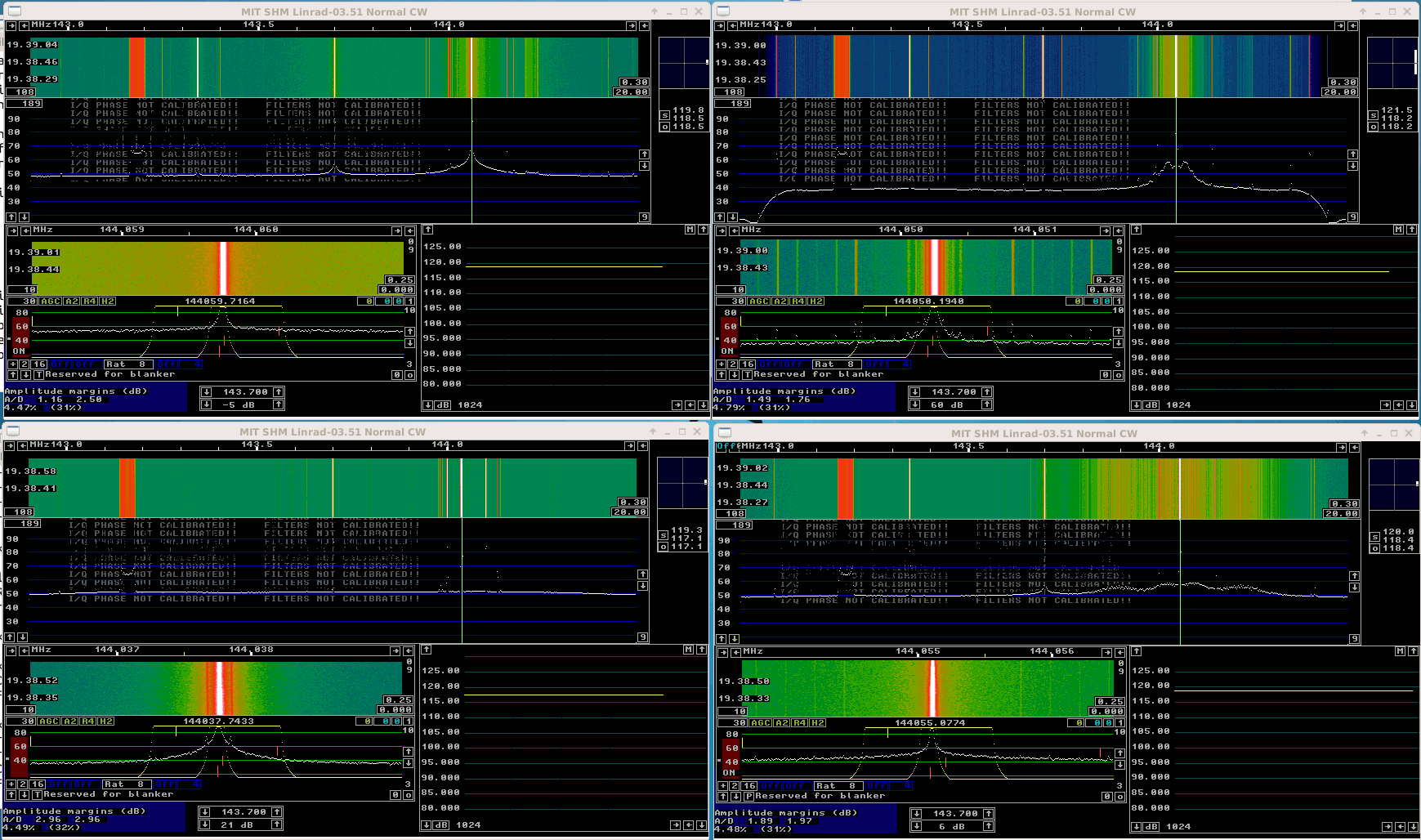
Task: Click the 'Rat 8' box in the 144059.7164 window
Action: point(128,364)
